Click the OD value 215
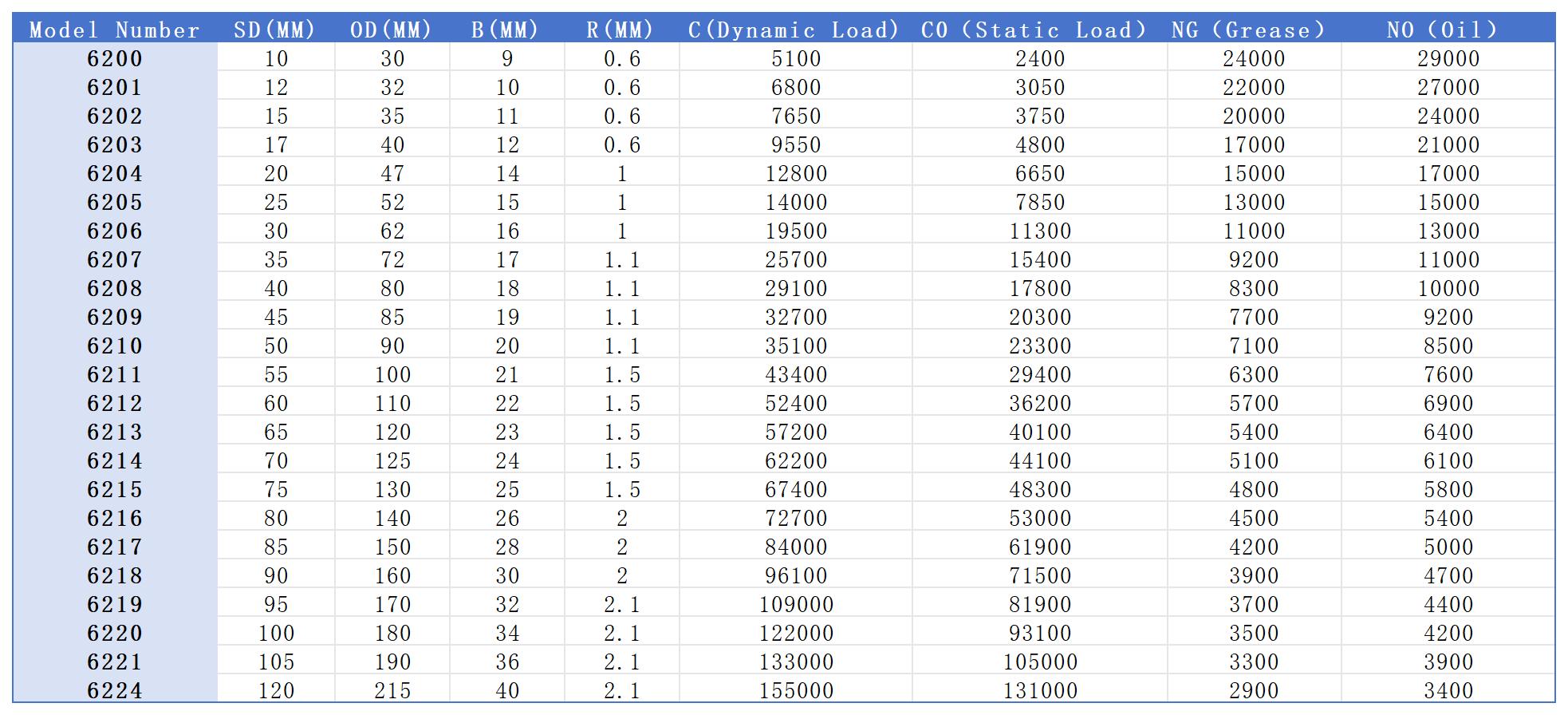 pos(392,690)
